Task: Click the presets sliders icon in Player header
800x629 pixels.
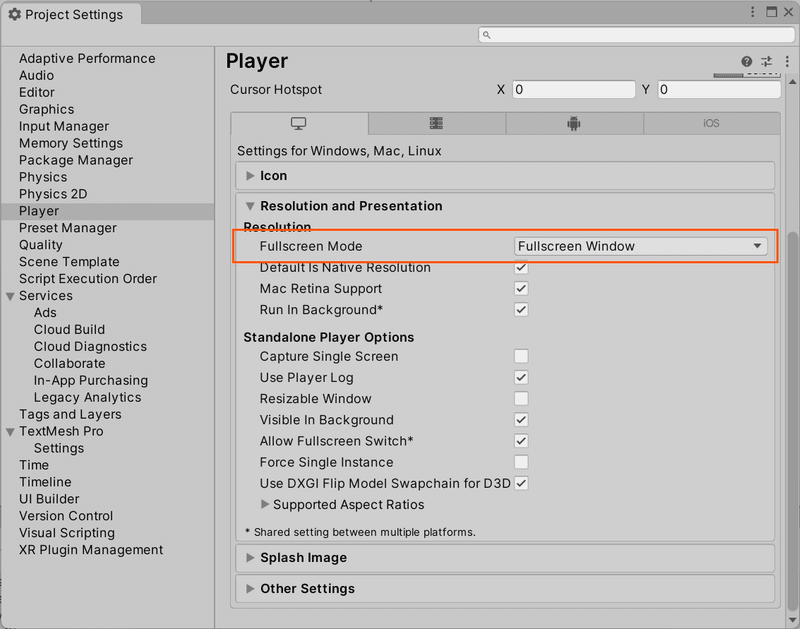Action: coord(766,61)
